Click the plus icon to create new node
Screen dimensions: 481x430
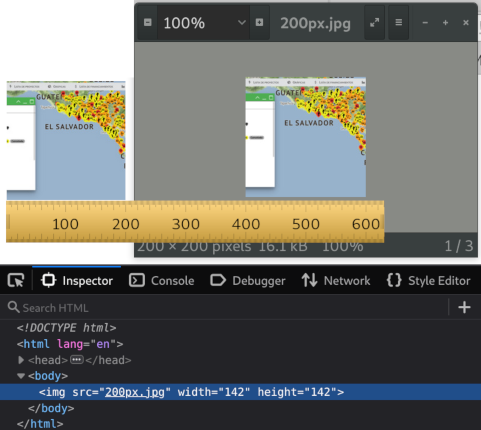[464, 307]
